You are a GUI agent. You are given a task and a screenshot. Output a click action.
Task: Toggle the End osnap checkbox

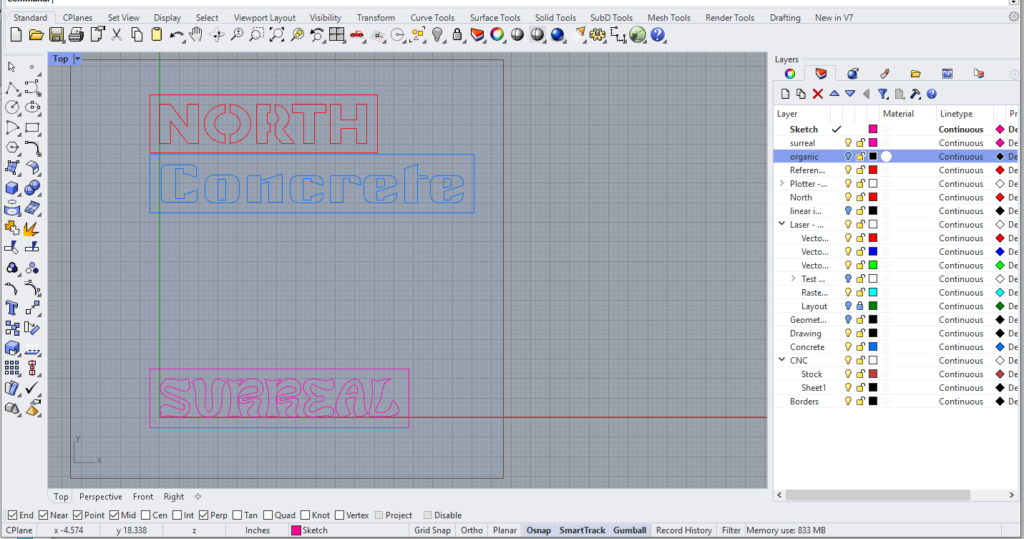coord(12,515)
